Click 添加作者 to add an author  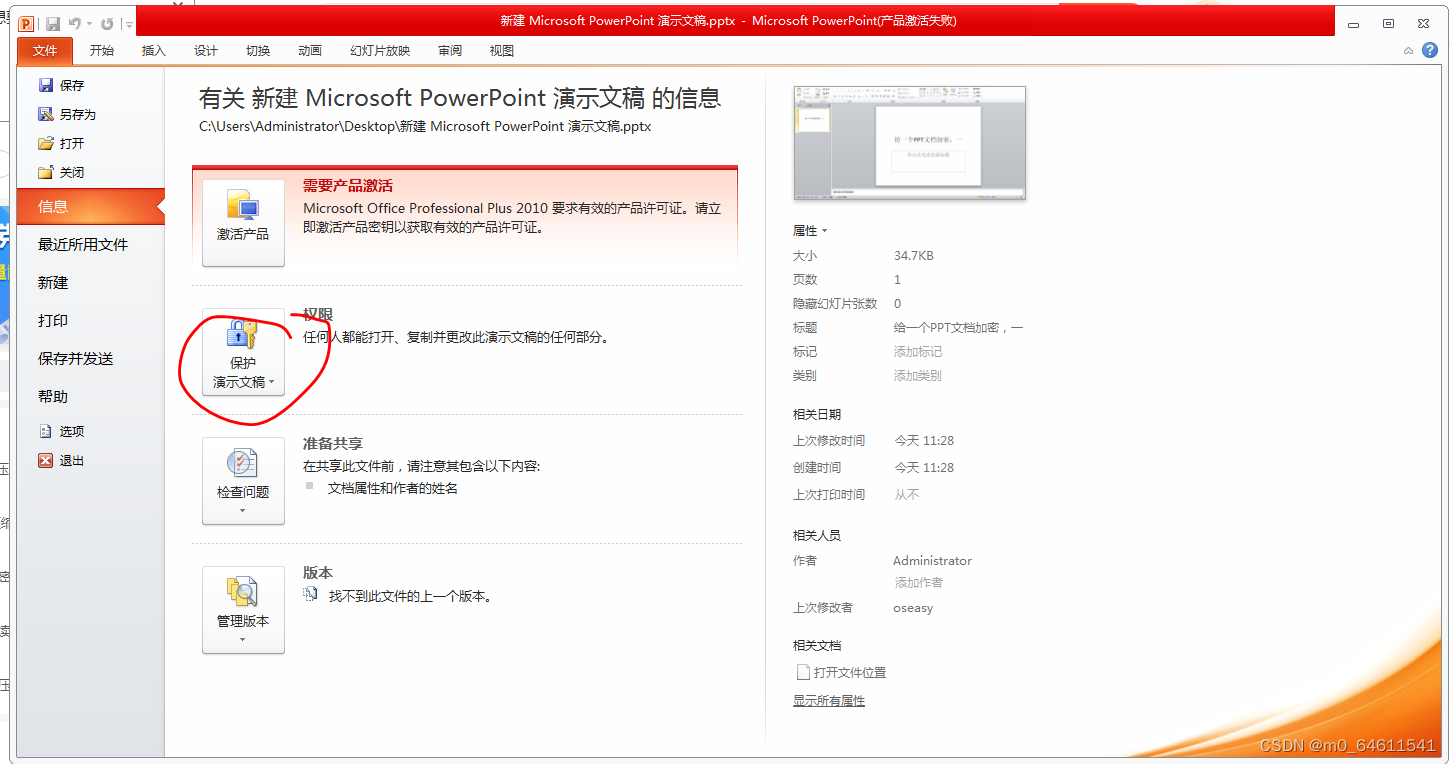918,583
